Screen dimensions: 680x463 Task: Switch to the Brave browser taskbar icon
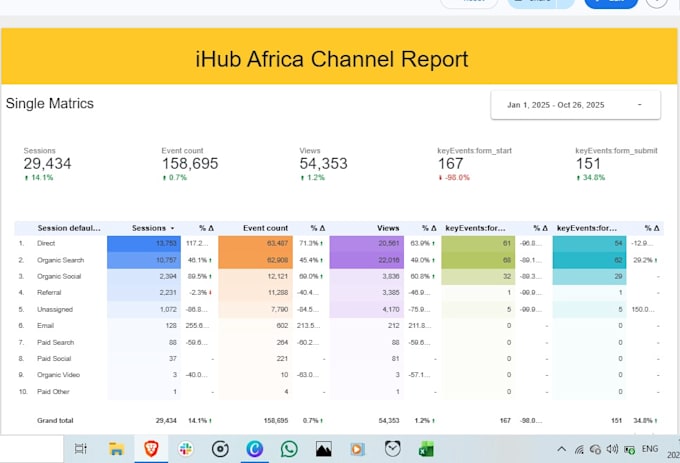pos(151,448)
